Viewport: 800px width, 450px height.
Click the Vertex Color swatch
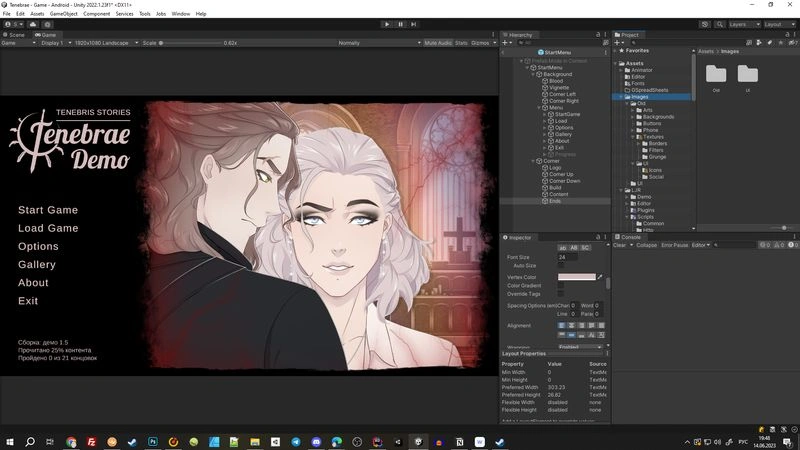click(x=577, y=277)
